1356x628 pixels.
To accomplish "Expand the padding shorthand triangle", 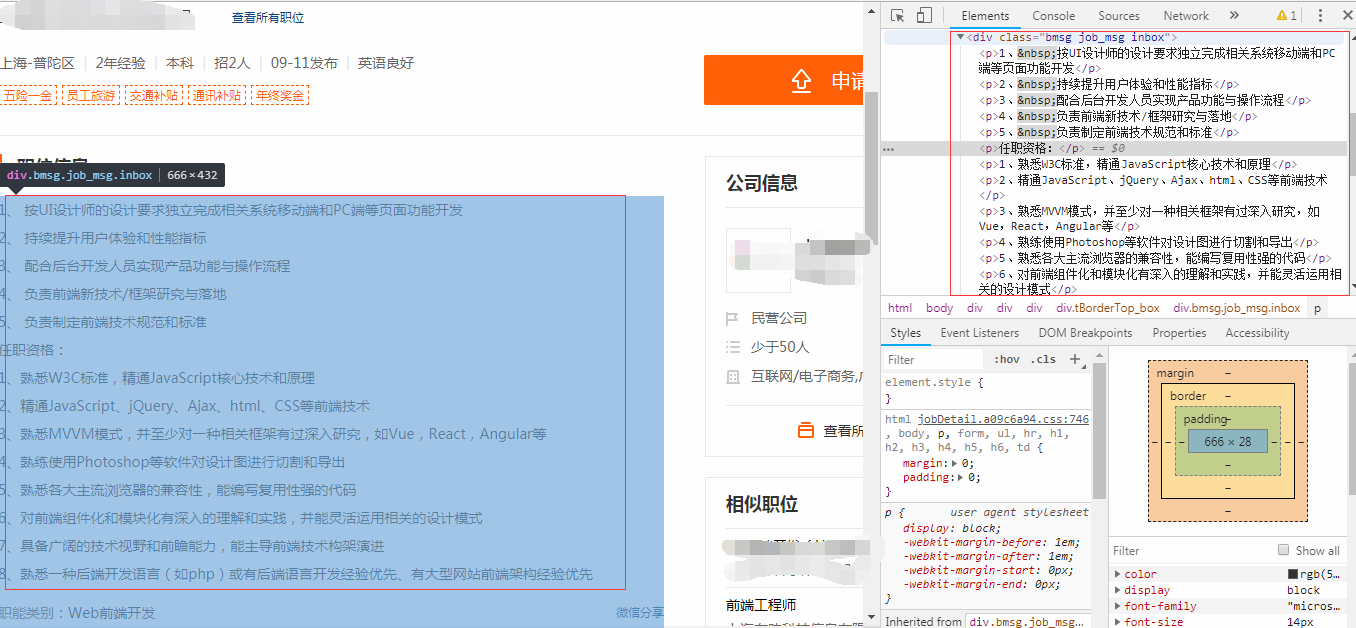I will tap(959, 478).
